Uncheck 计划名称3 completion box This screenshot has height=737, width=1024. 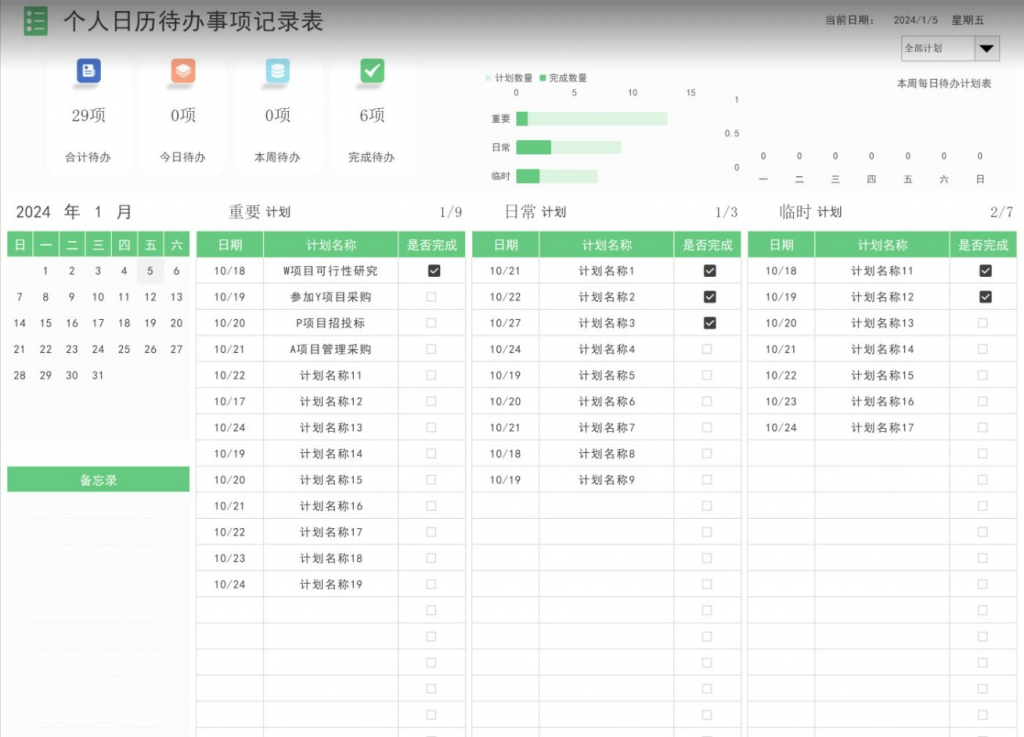tap(709, 322)
